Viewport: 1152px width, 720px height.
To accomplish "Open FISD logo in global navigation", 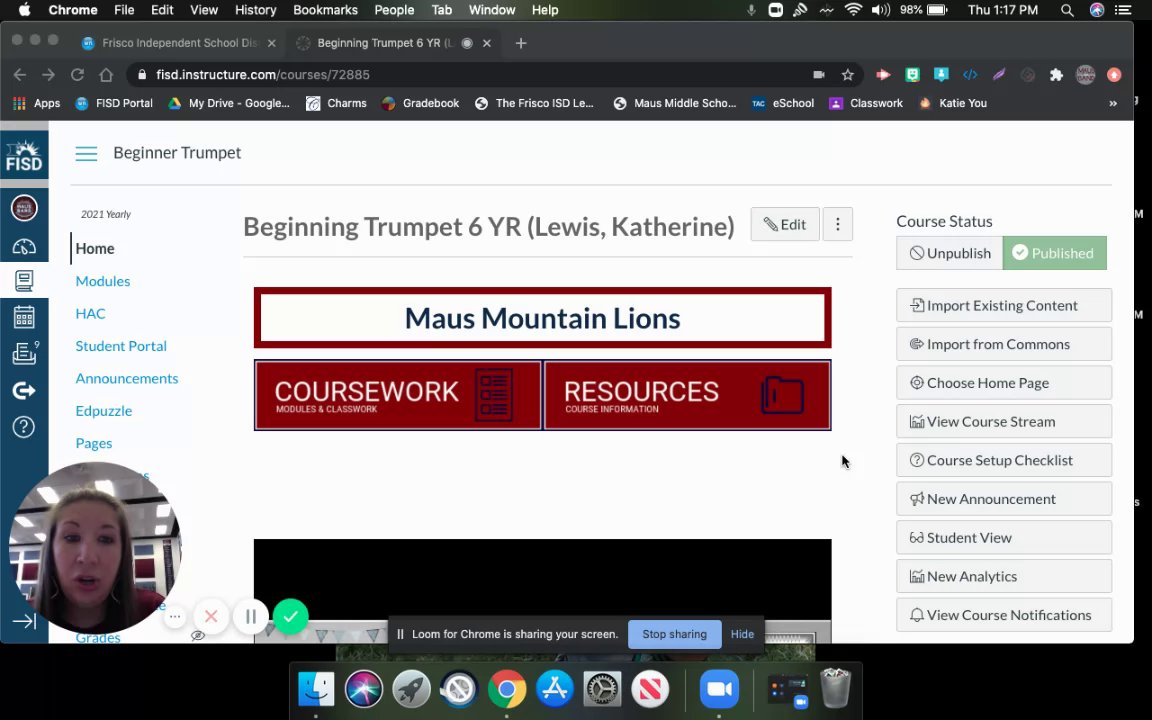I will click(x=24, y=155).
